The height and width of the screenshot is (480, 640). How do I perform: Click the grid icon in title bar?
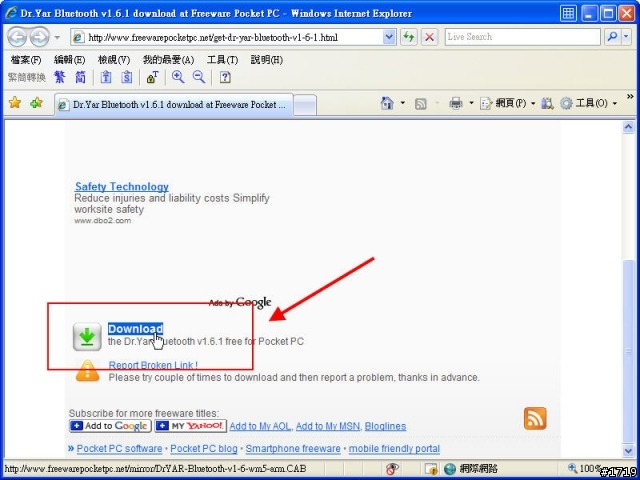[568, 13]
